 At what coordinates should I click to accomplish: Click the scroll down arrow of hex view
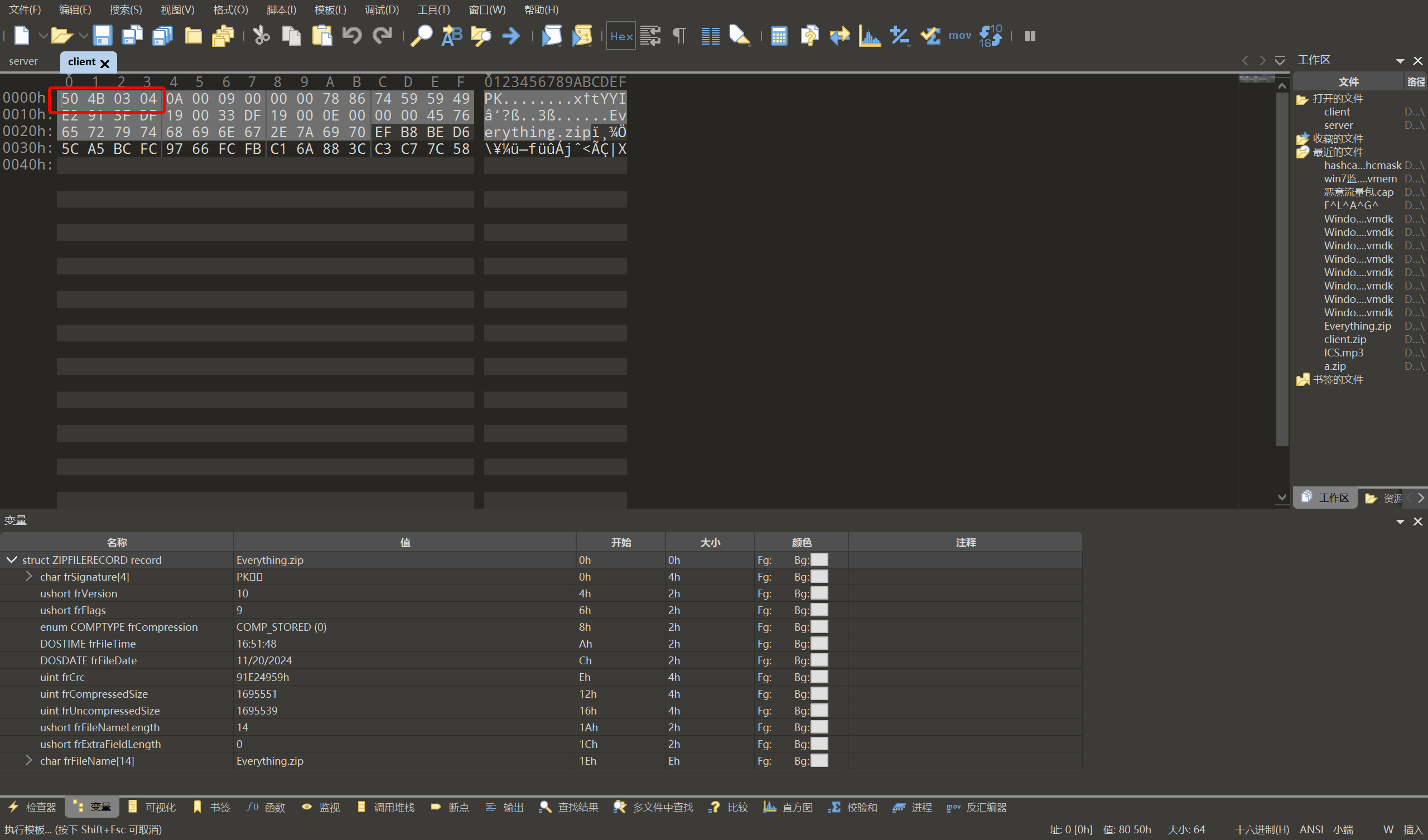click(1282, 498)
